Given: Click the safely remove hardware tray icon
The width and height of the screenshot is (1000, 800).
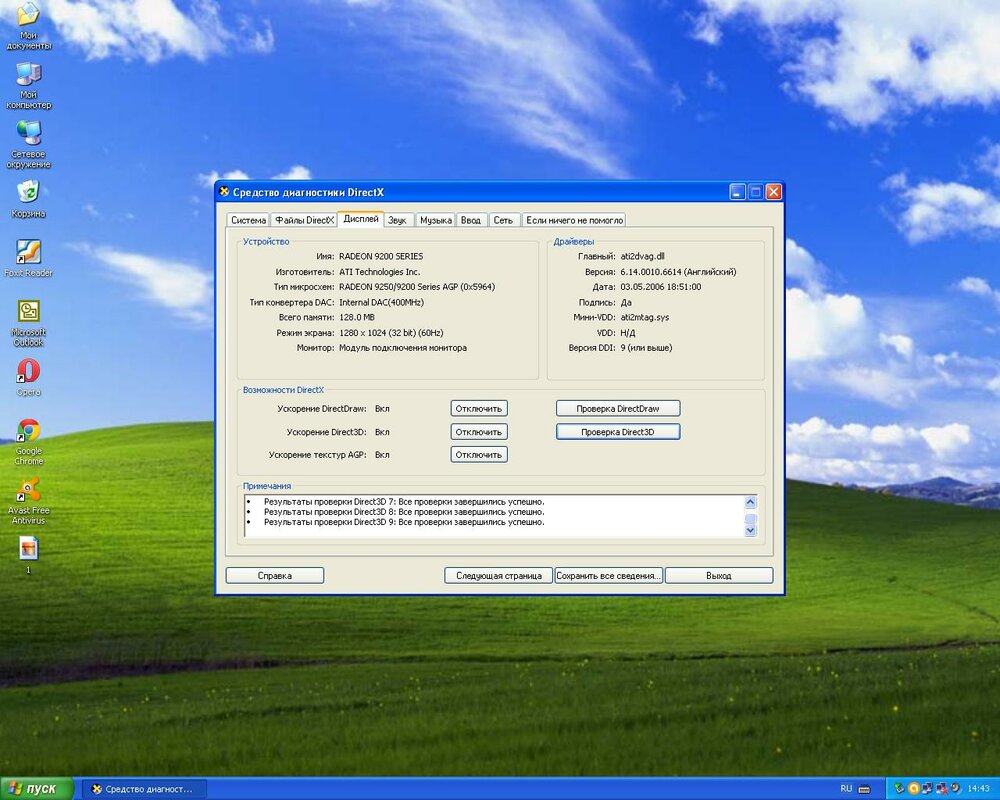Looking at the screenshot, I should pos(899,789).
